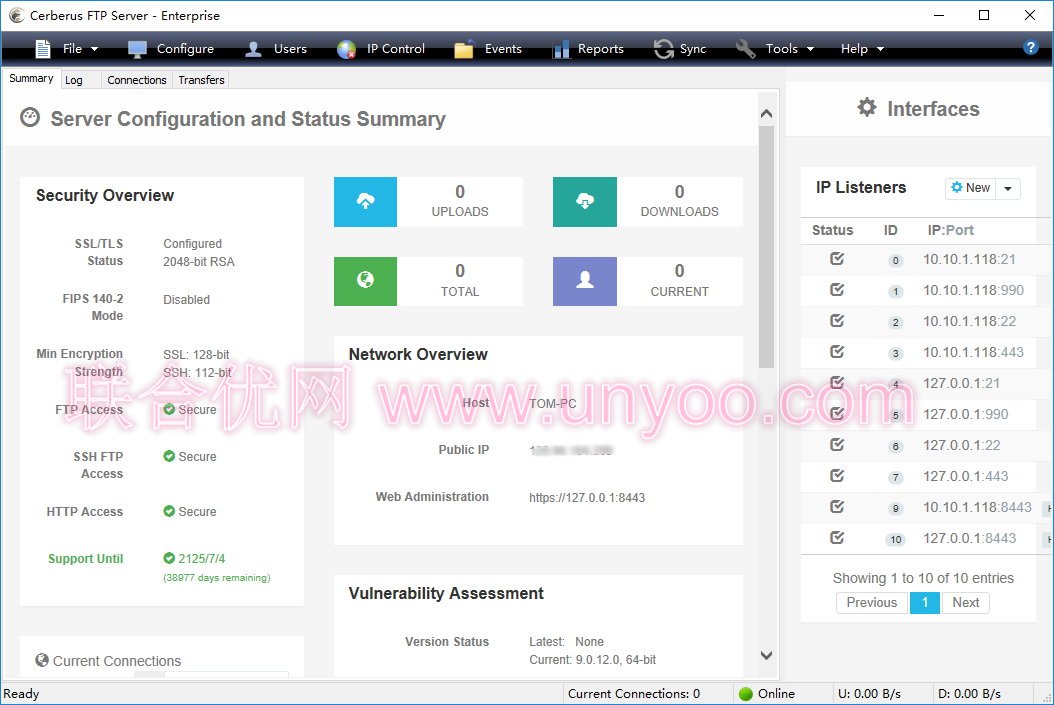This screenshot has height=705, width=1054.
Task: Switch to the Transfers tab
Action: [202, 80]
